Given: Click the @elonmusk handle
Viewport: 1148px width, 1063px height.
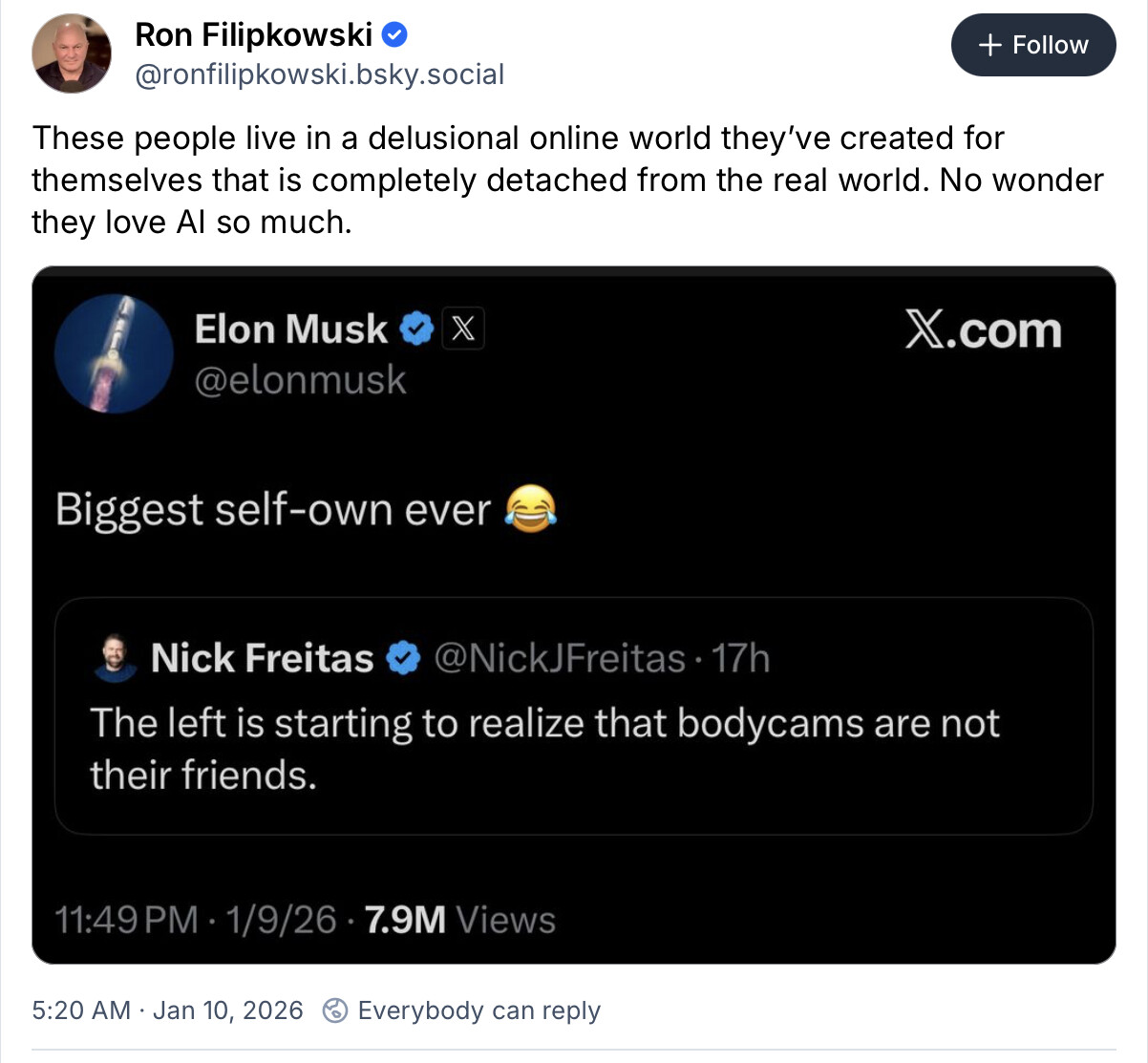Looking at the screenshot, I should point(300,380).
